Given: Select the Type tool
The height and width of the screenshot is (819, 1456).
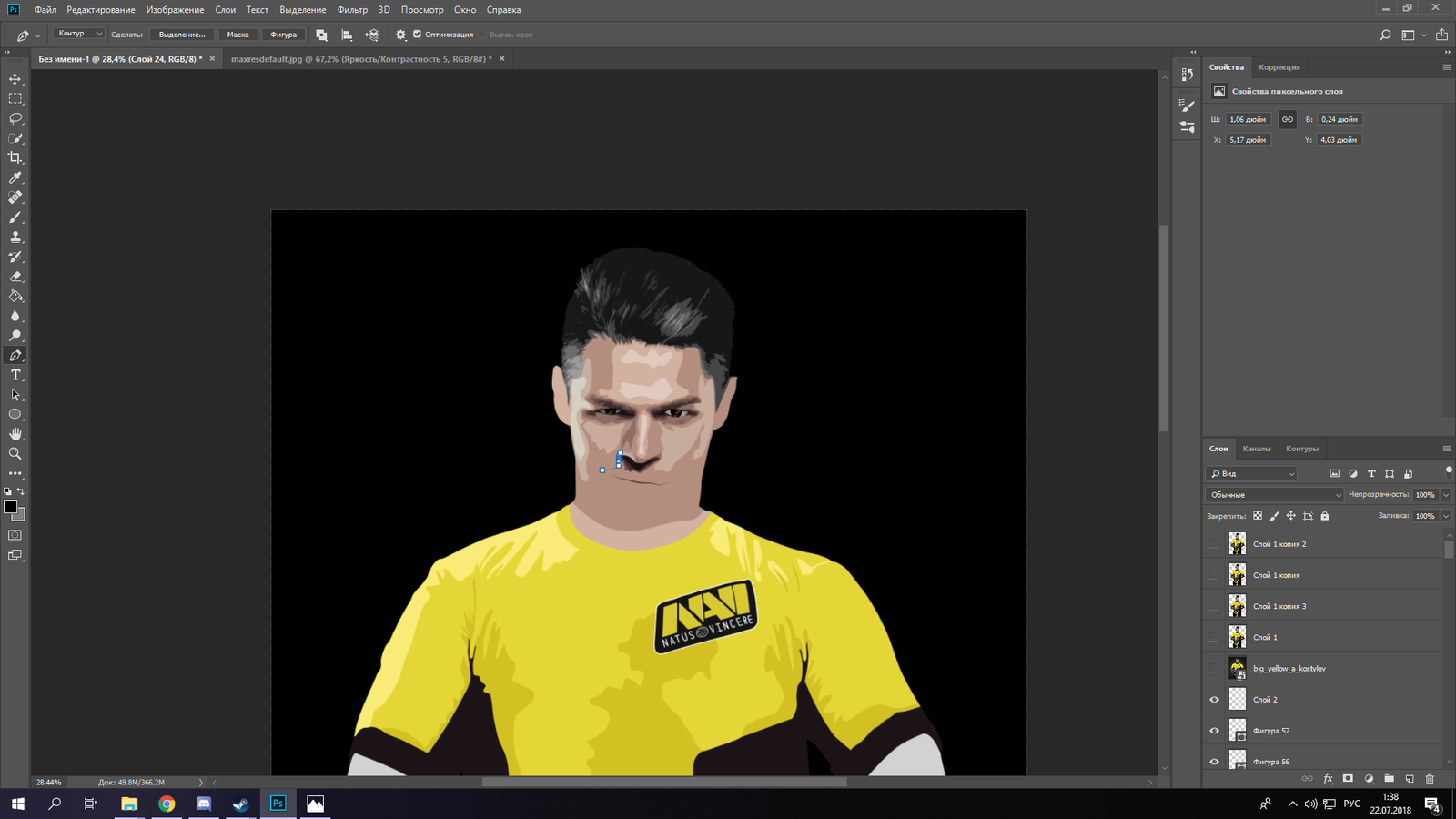Looking at the screenshot, I should point(15,375).
